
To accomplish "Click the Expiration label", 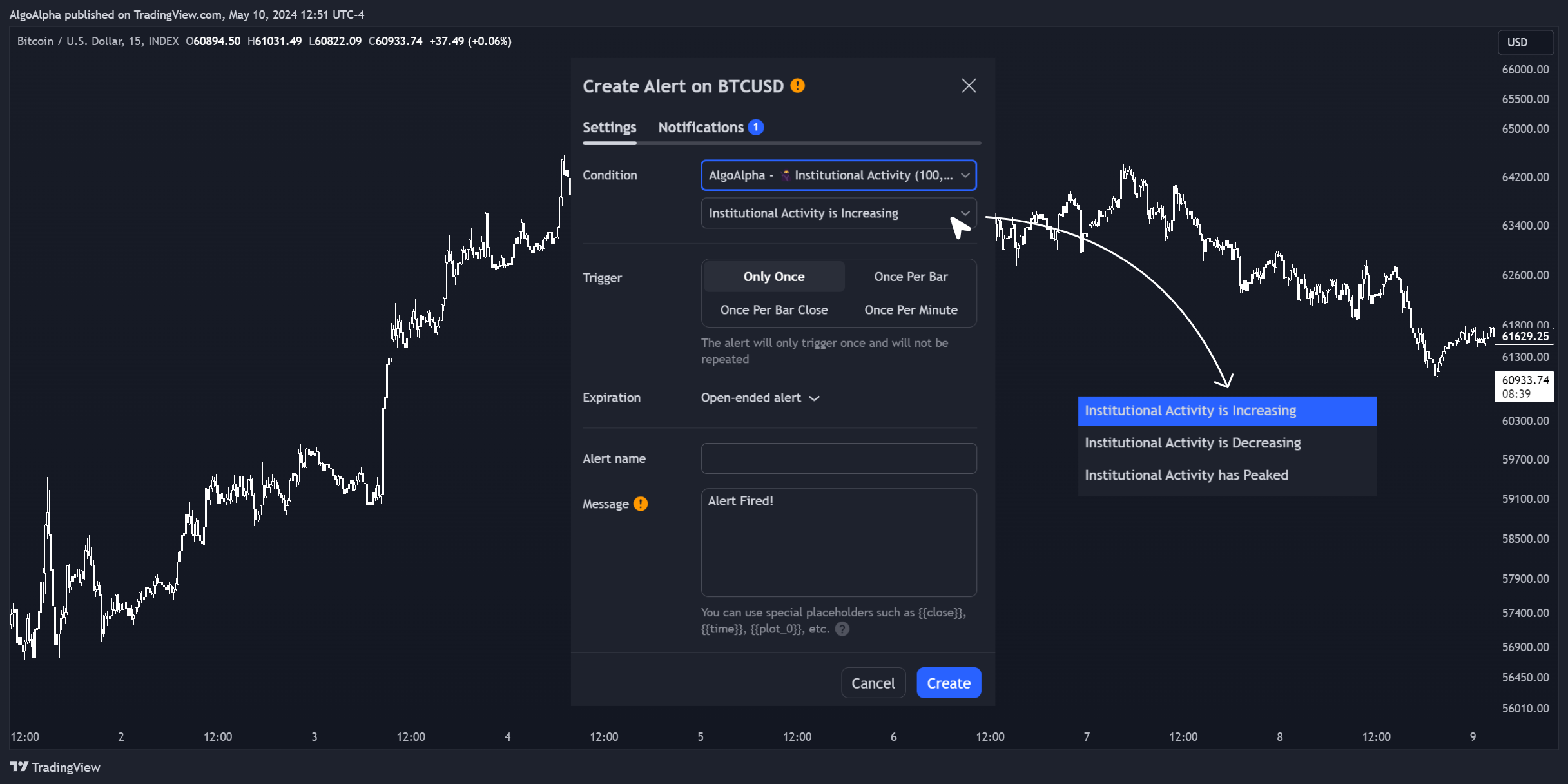I will click(x=612, y=398).
